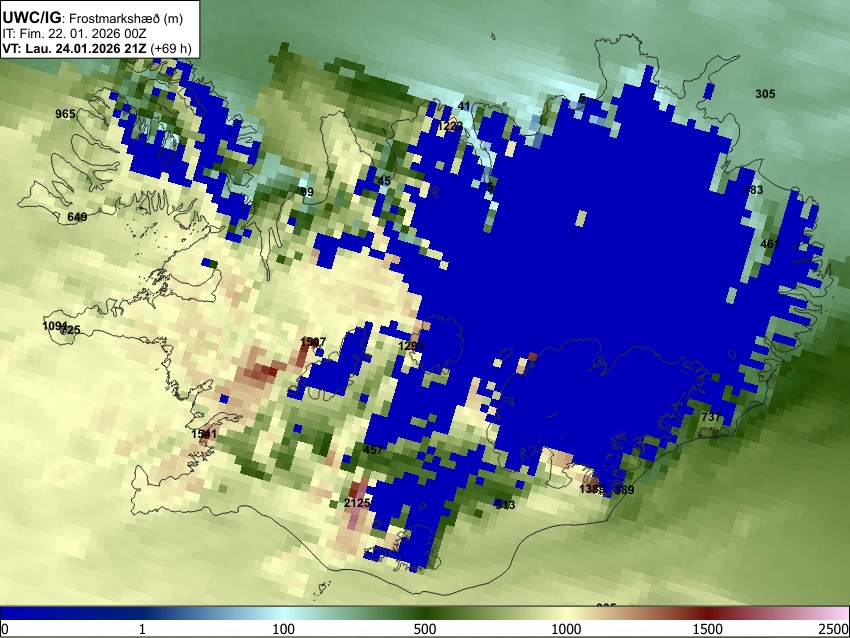Viewport: 850px width, 638px height.
Task: Click the frost-level colour scale bar
Action: (425, 613)
